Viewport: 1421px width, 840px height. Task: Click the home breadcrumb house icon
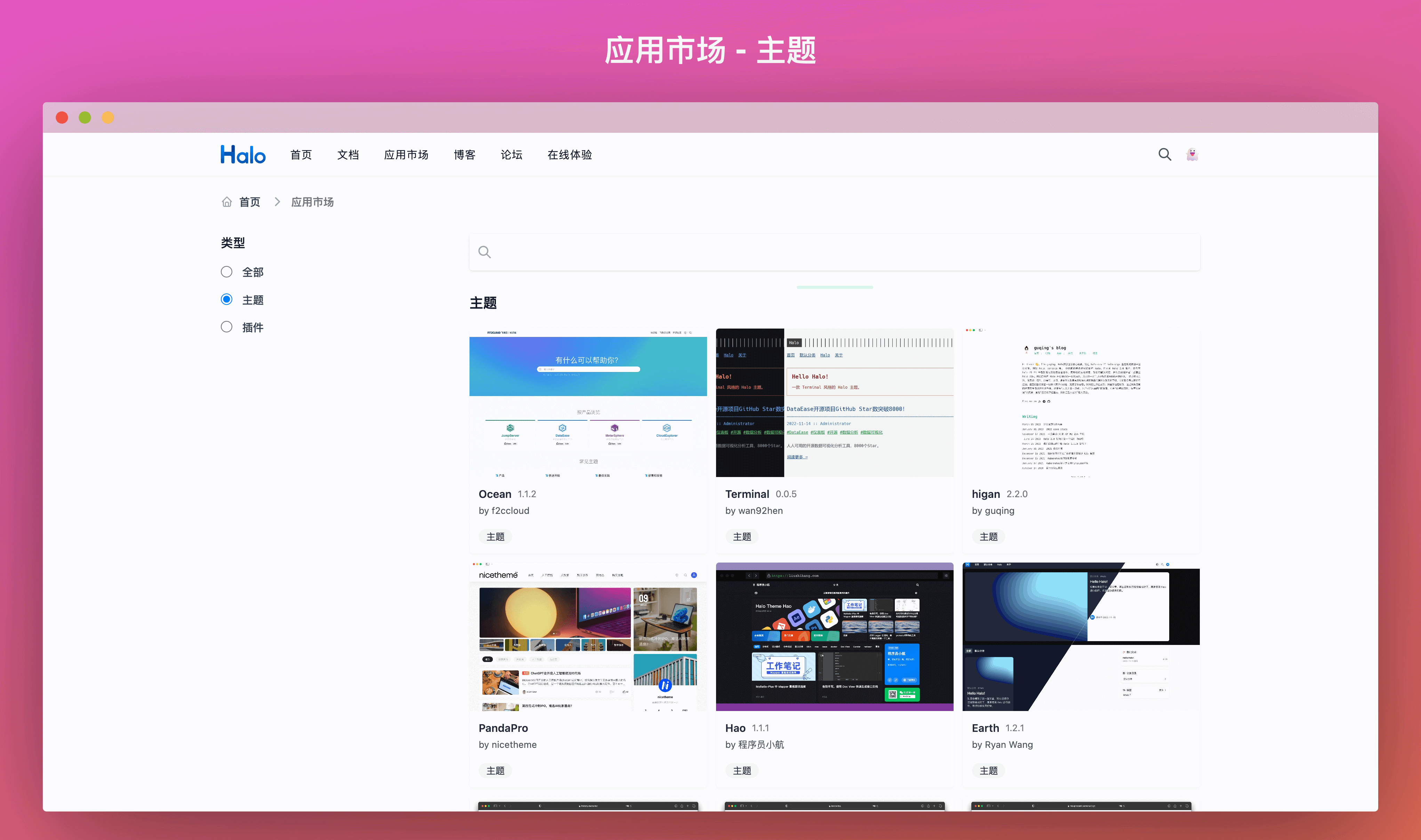click(226, 202)
